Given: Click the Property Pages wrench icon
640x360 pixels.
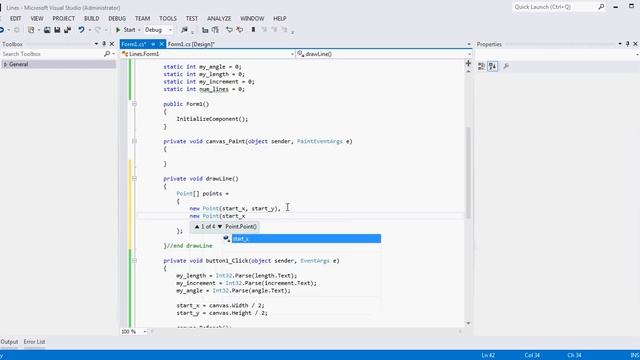Looking at the screenshot, I should coord(506,66).
